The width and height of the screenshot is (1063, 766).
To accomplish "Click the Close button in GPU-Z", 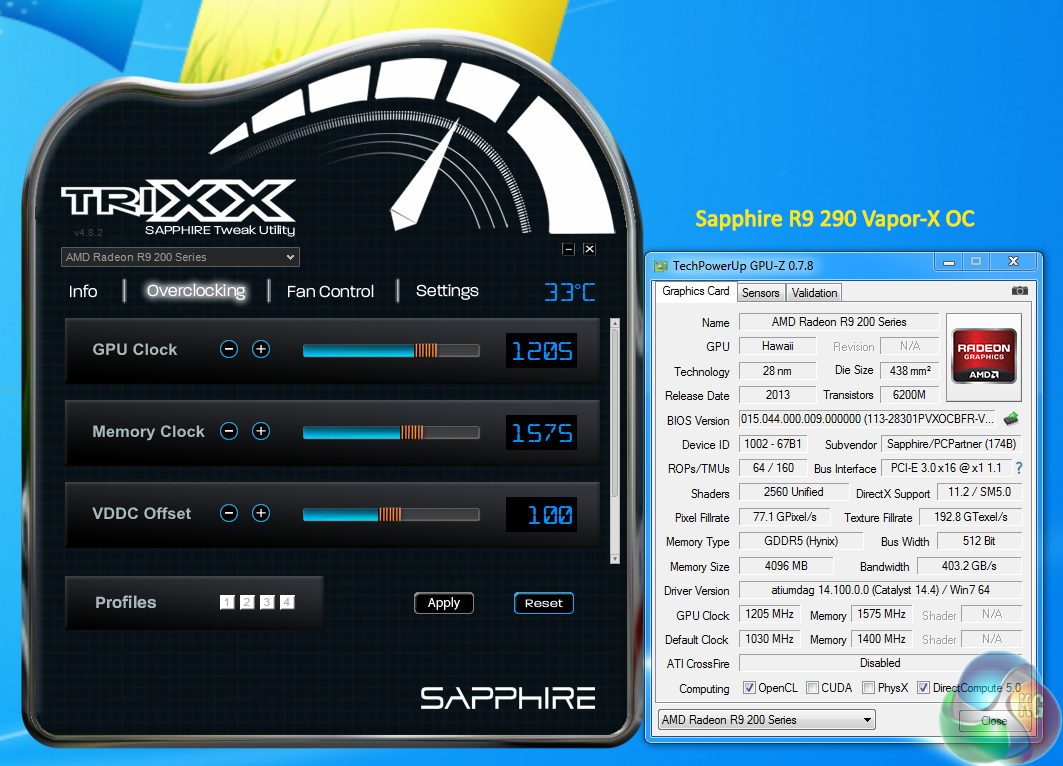I will (x=994, y=721).
